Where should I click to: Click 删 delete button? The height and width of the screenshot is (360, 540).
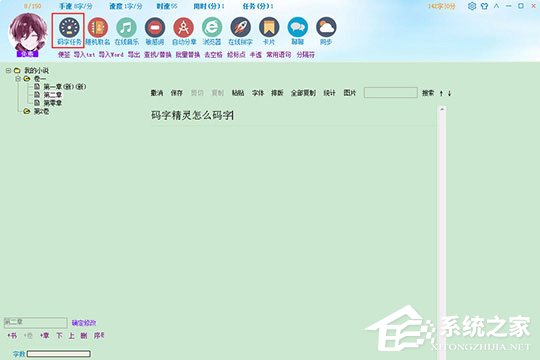pos(84,335)
